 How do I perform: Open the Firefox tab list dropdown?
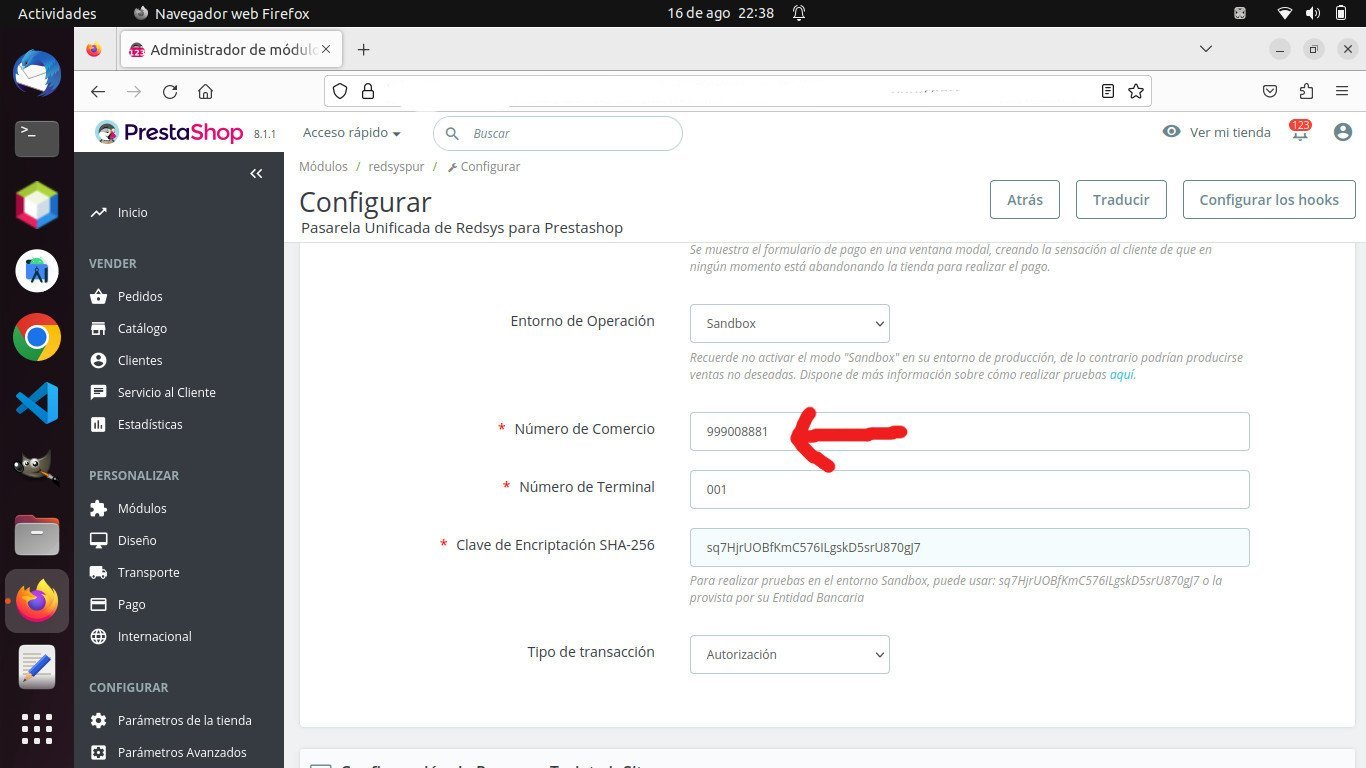pos(1206,49)
